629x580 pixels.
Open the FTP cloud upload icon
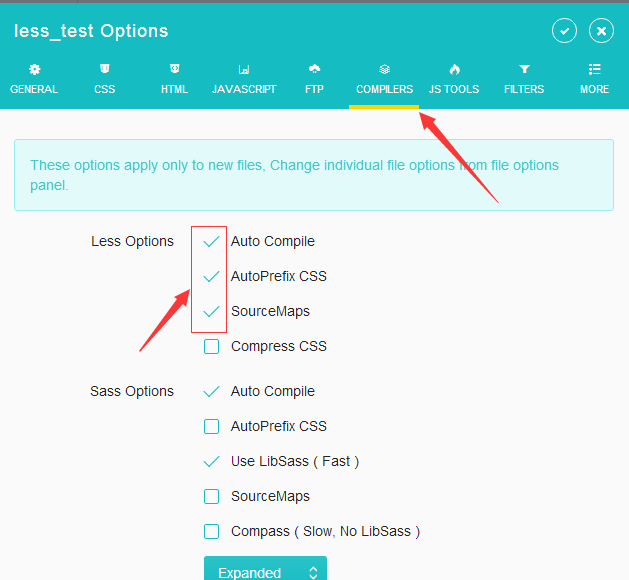click(x=314, y=69)
